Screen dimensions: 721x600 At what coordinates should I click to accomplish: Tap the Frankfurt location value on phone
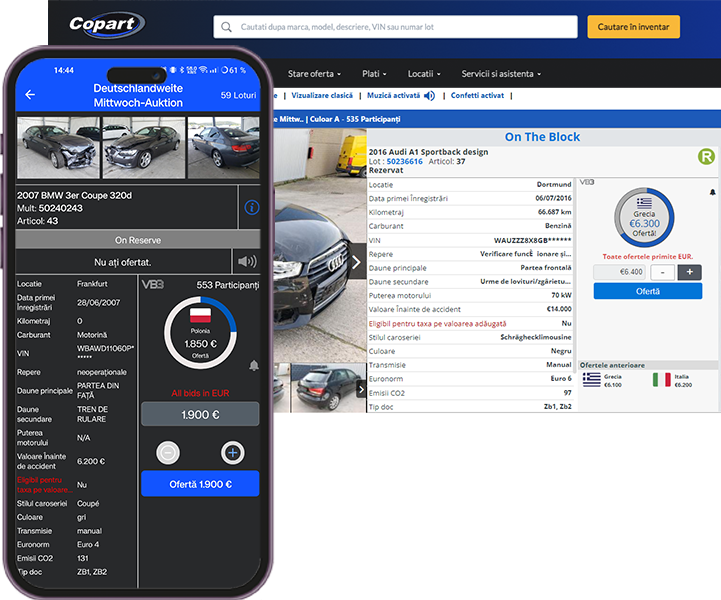click(x=92, y=284)
